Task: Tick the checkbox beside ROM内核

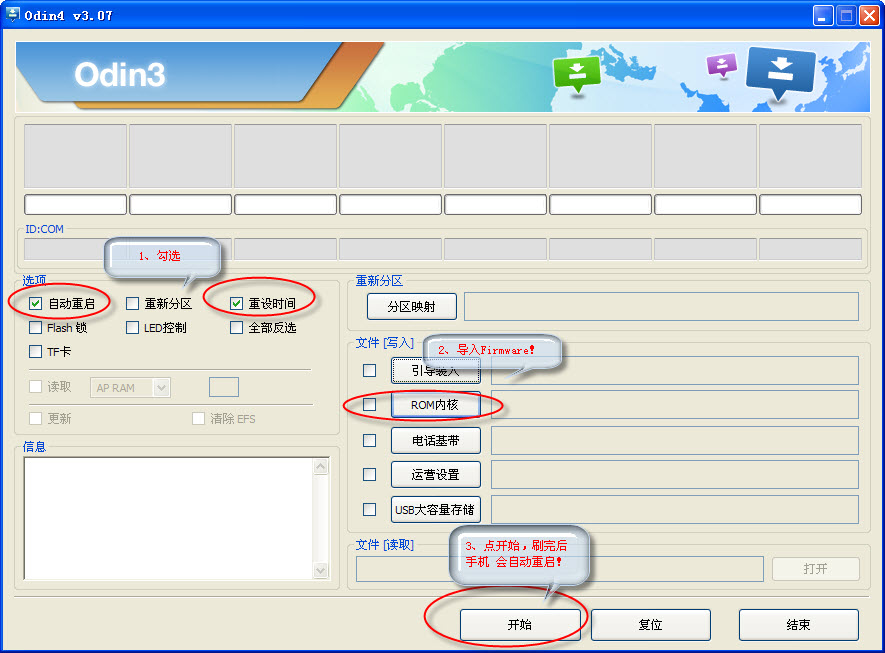Action: coord(370,405)
